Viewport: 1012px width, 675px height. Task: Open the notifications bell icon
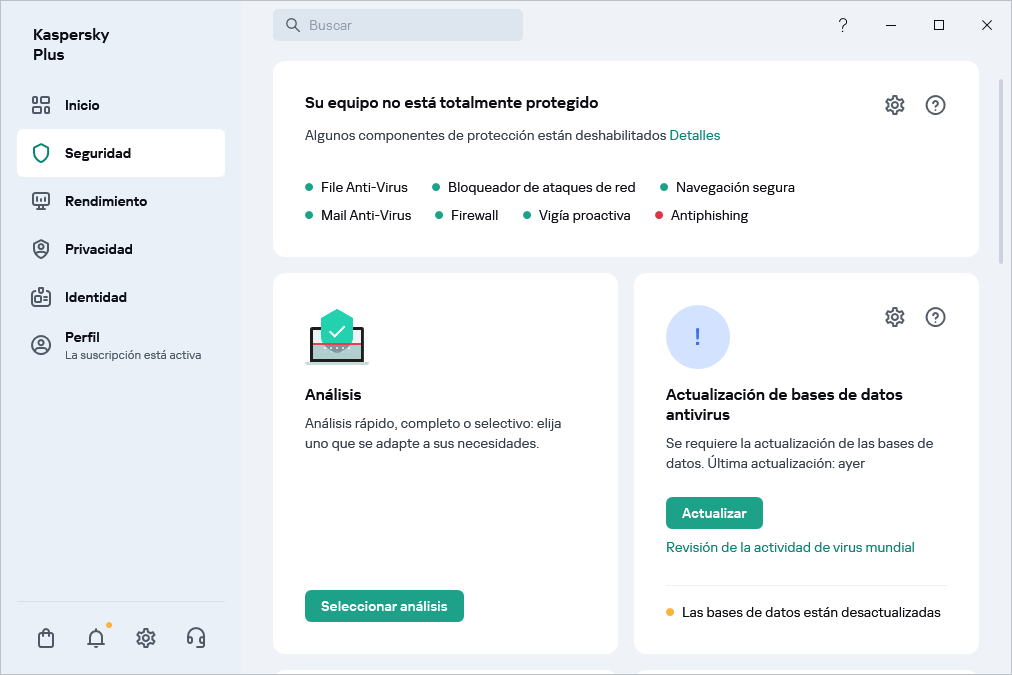[96, 638]
